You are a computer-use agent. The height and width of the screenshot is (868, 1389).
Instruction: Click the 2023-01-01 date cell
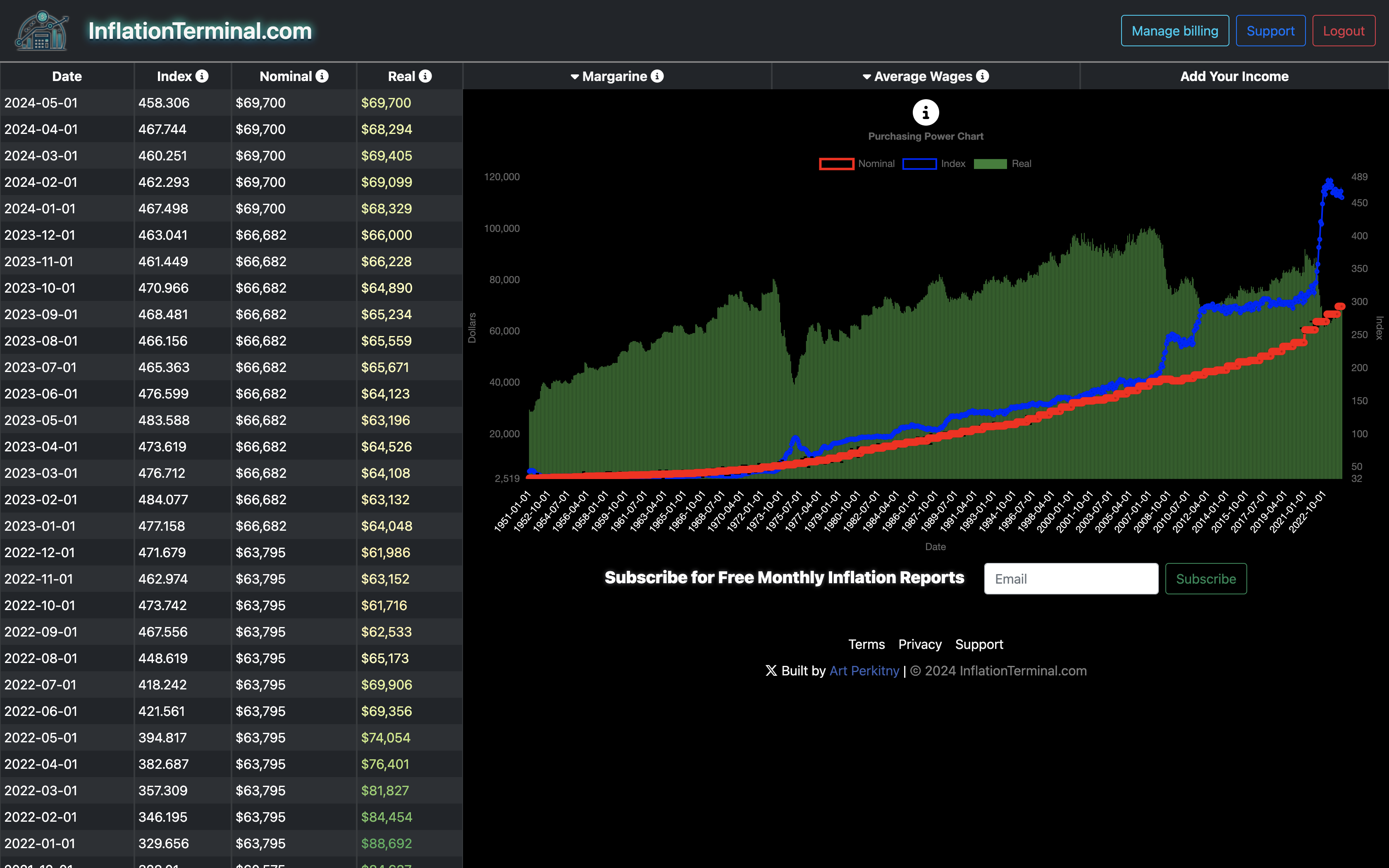tap(67, 525)
